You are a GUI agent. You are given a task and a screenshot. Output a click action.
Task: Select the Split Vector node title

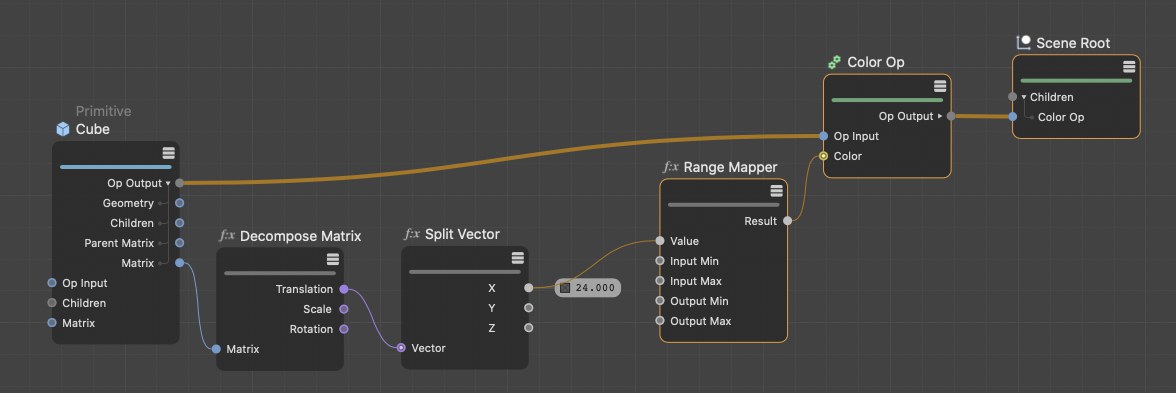pyautogui.click(x=462, y=234)
